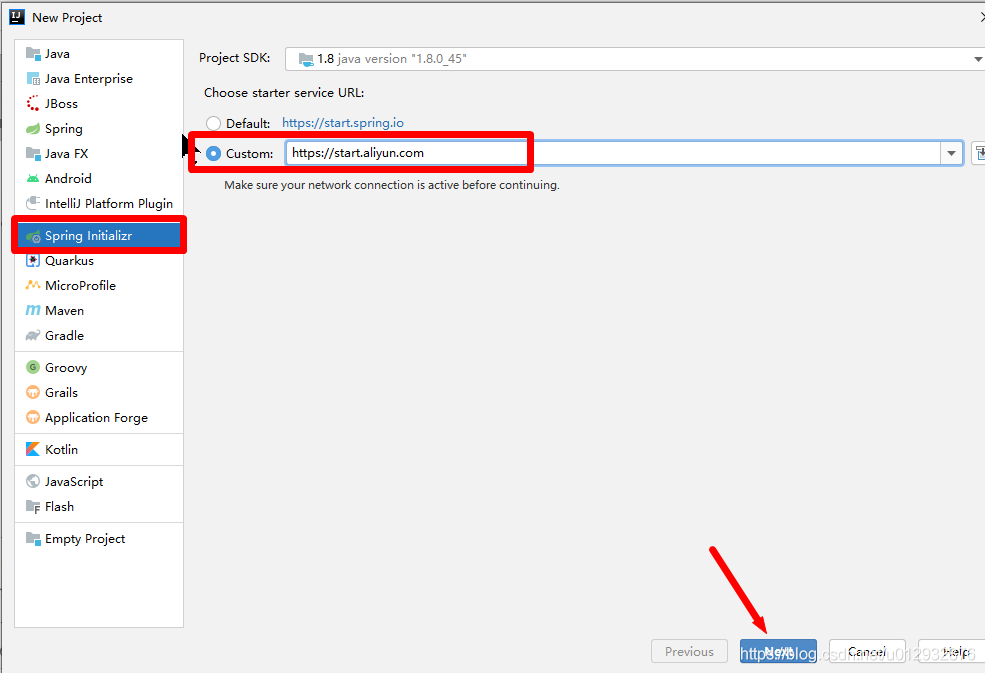Click the MicroProfile icon
The height and width of the screenshot is (673, 985).
[x=33, y=285]
